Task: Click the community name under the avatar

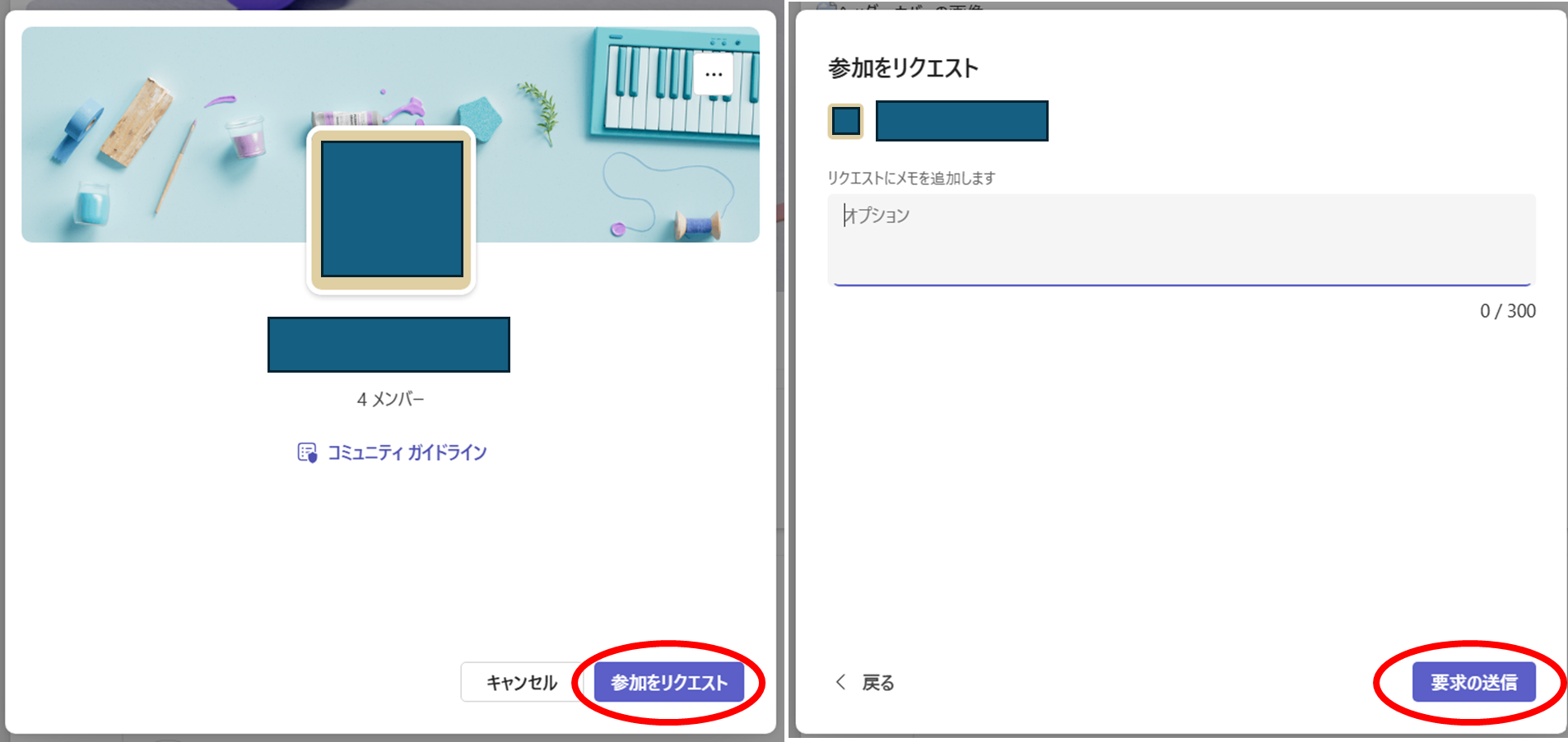Action: coord(388,344)
